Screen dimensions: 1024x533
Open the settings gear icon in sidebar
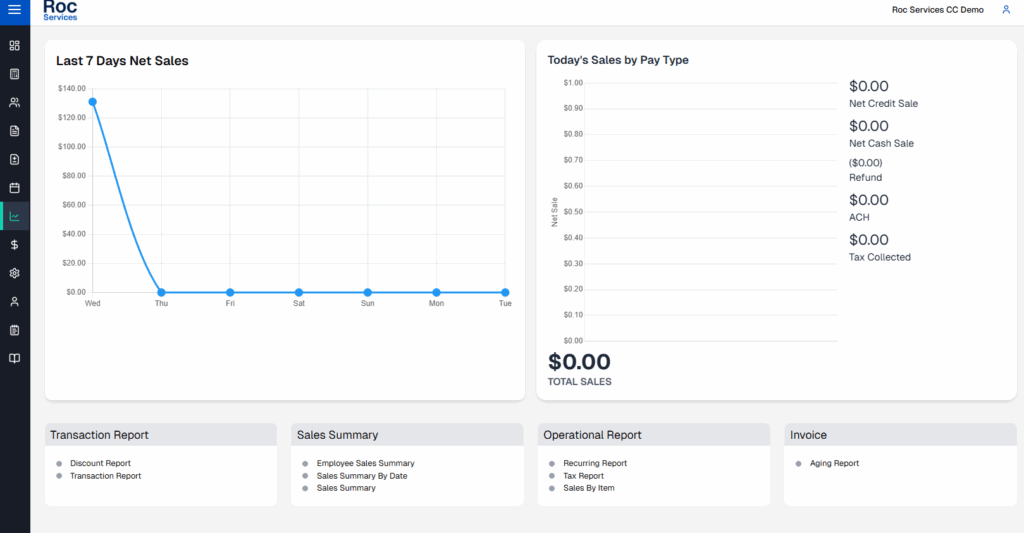(x=14, y=273)
